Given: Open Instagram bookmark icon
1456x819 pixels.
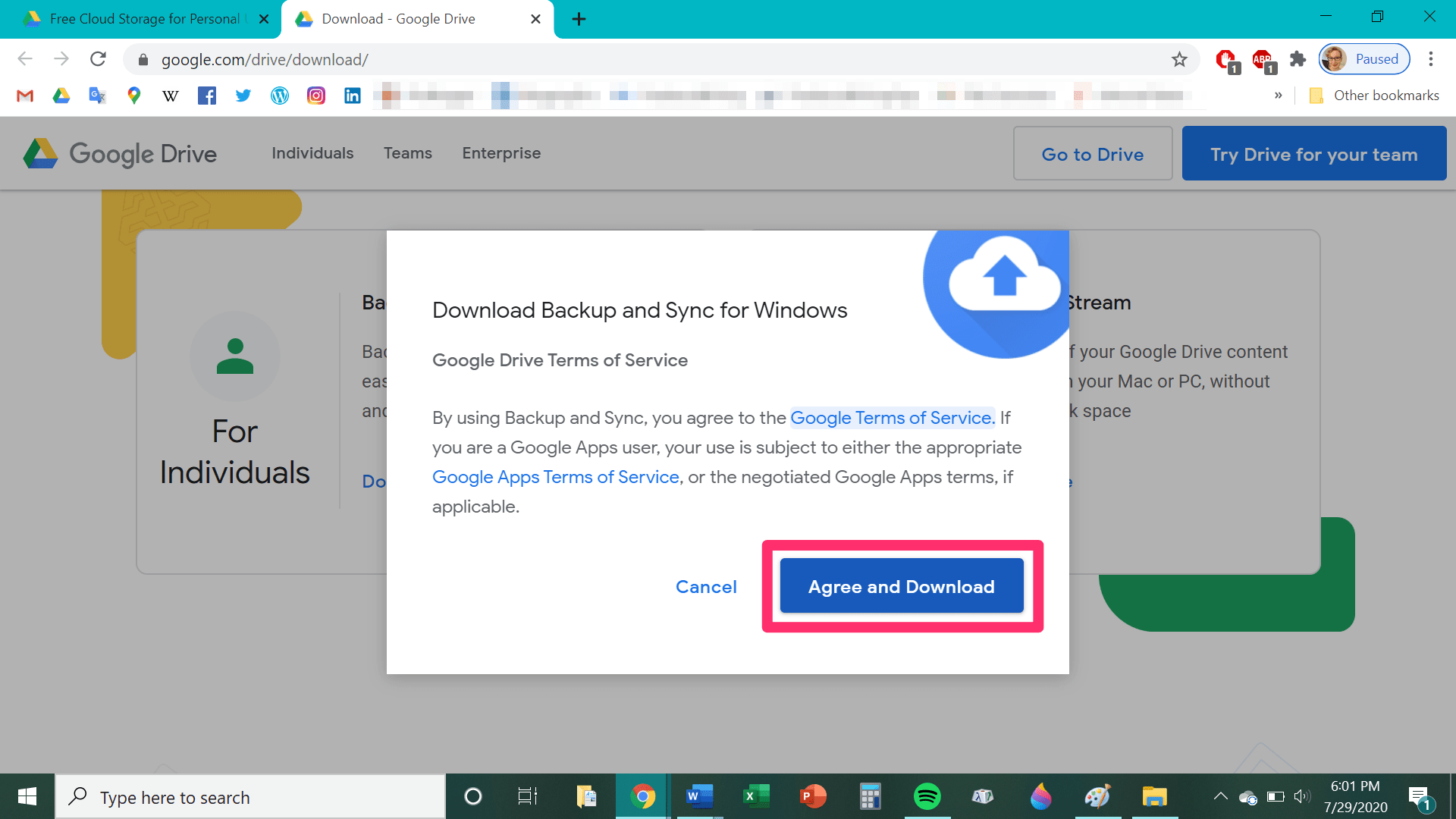Looking at the screenshot, I should [316, 96].
